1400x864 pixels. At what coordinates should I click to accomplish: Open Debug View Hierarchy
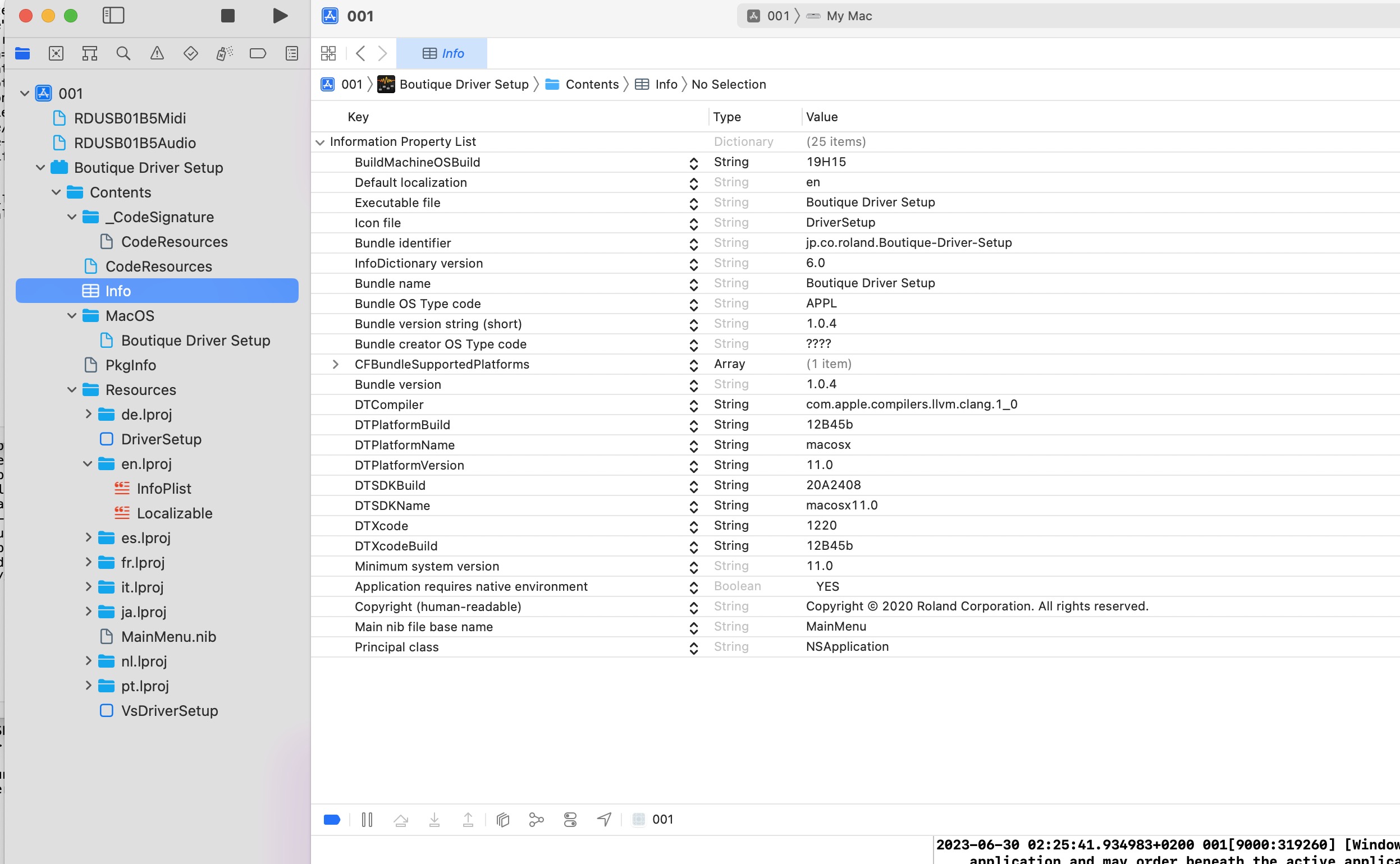(502, 820)
